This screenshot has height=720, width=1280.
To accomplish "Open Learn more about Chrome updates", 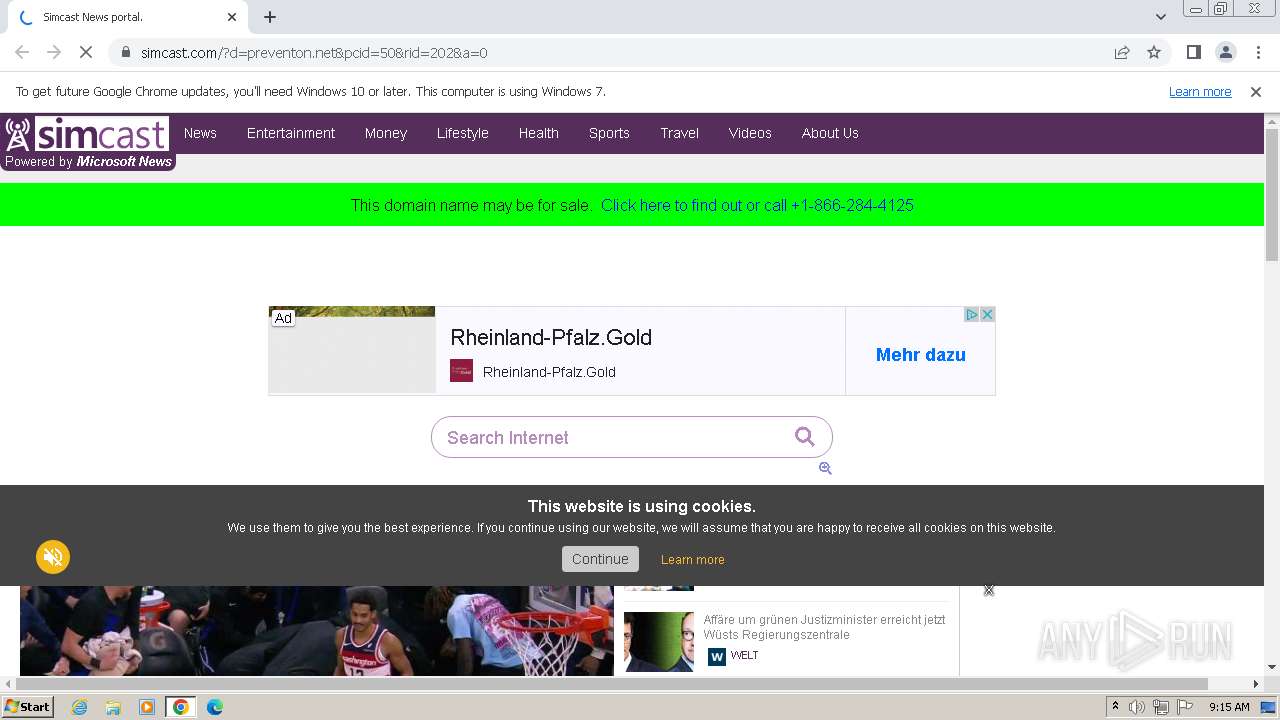I will click(1200, 92).
